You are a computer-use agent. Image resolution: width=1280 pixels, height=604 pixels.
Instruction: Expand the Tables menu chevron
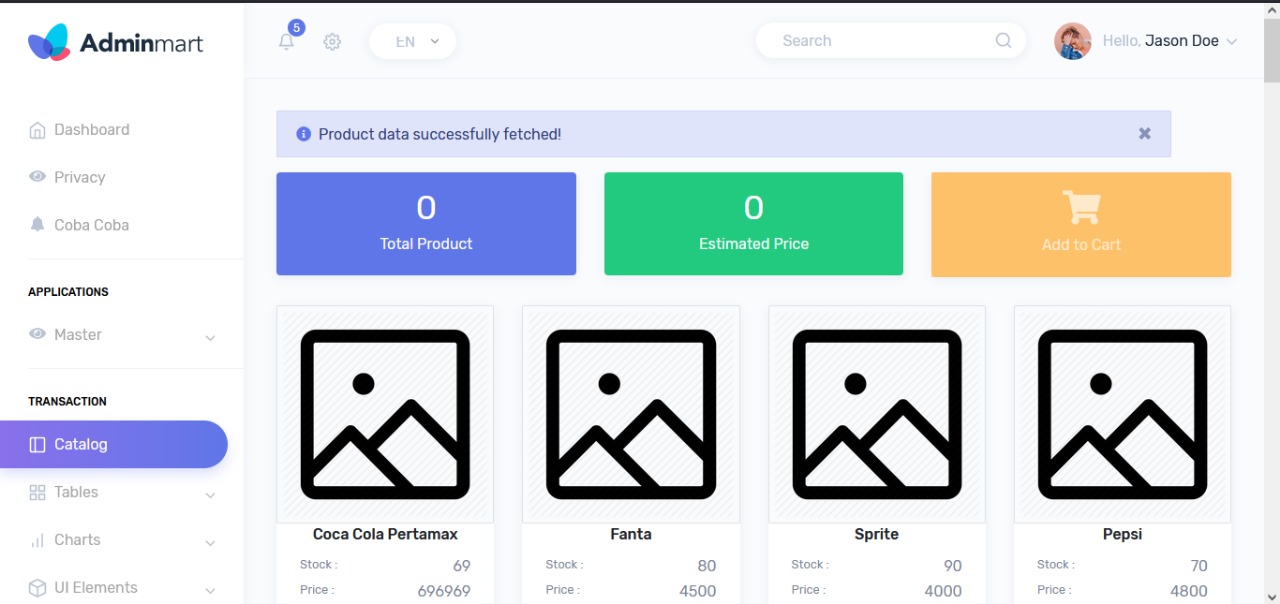210,495
